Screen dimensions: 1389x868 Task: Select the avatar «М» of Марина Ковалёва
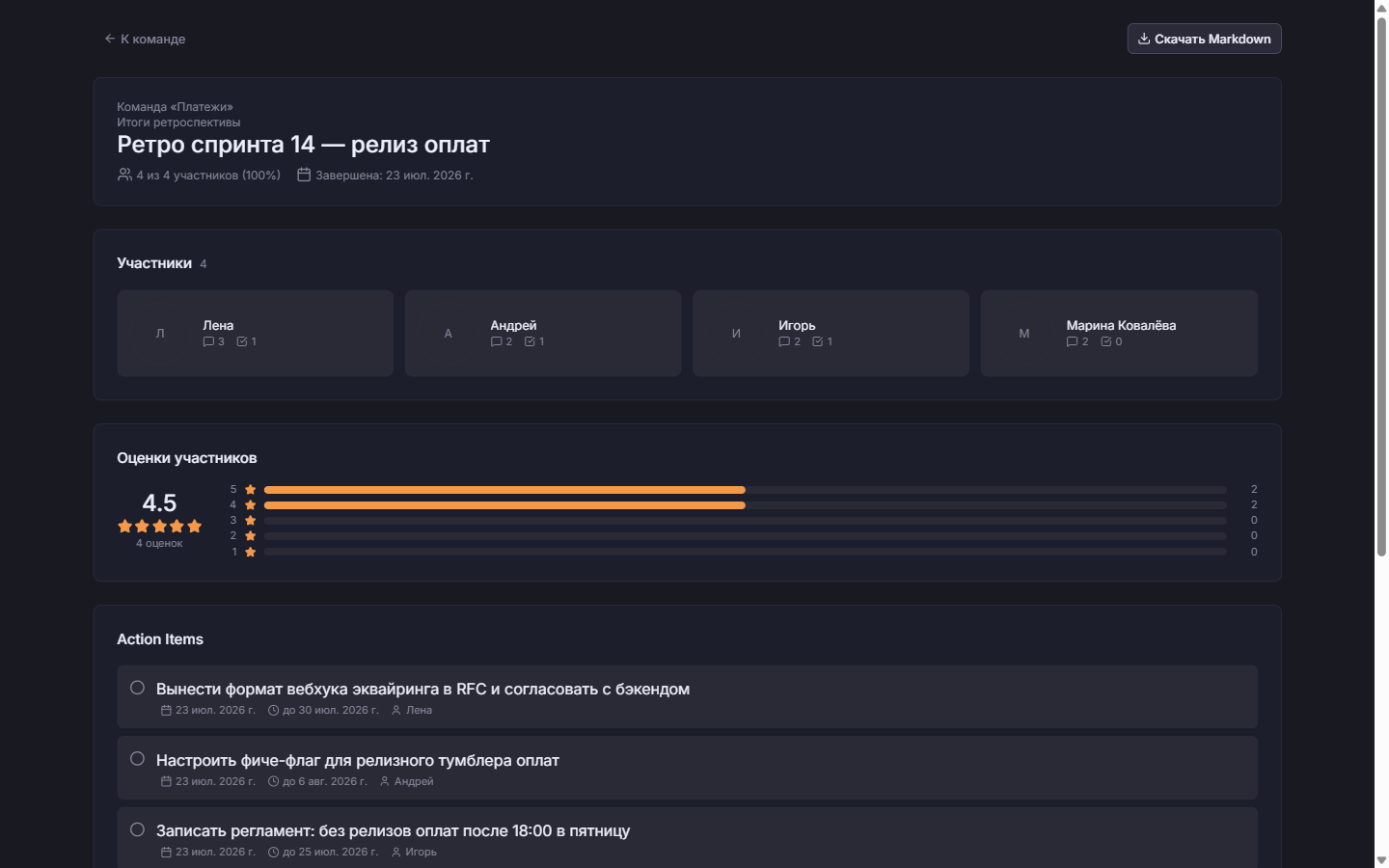click(x=1024, y=334)
